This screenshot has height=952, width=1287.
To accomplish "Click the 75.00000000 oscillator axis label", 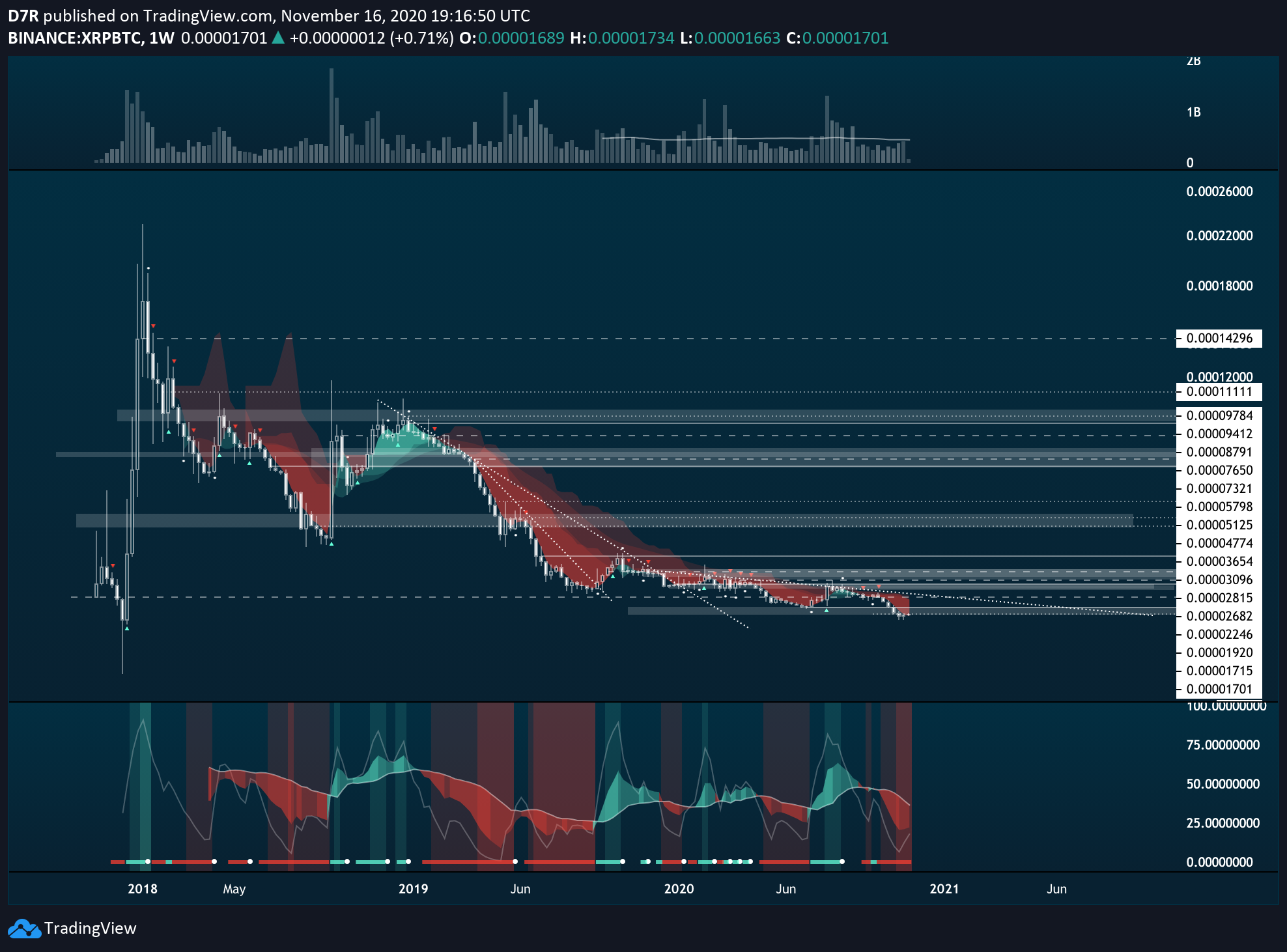I will 1223,745.
